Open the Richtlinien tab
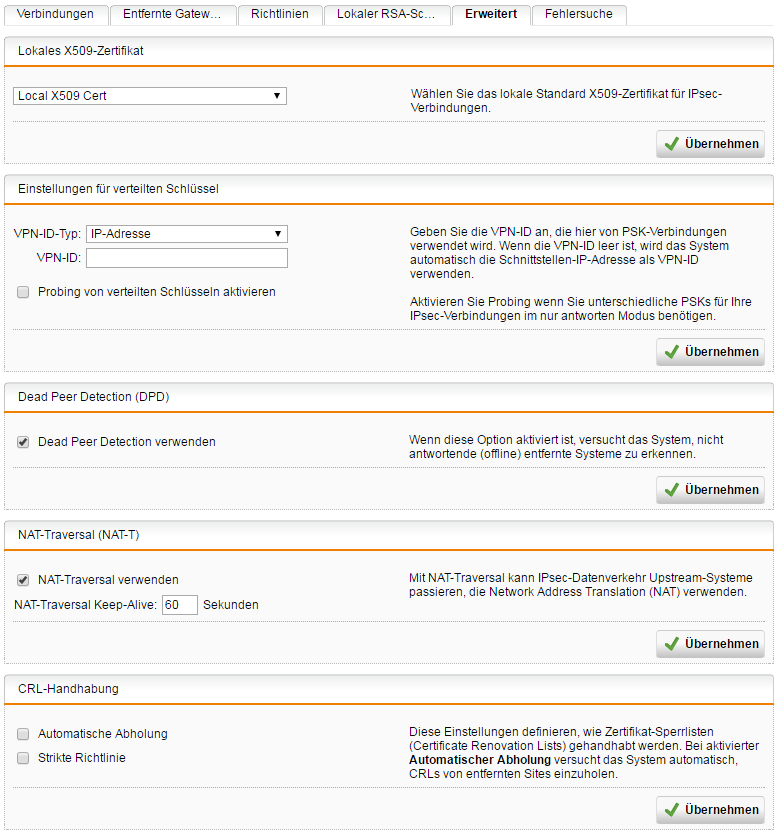The width and height of the screenshot is (778, 839). [x=281, y=14]
